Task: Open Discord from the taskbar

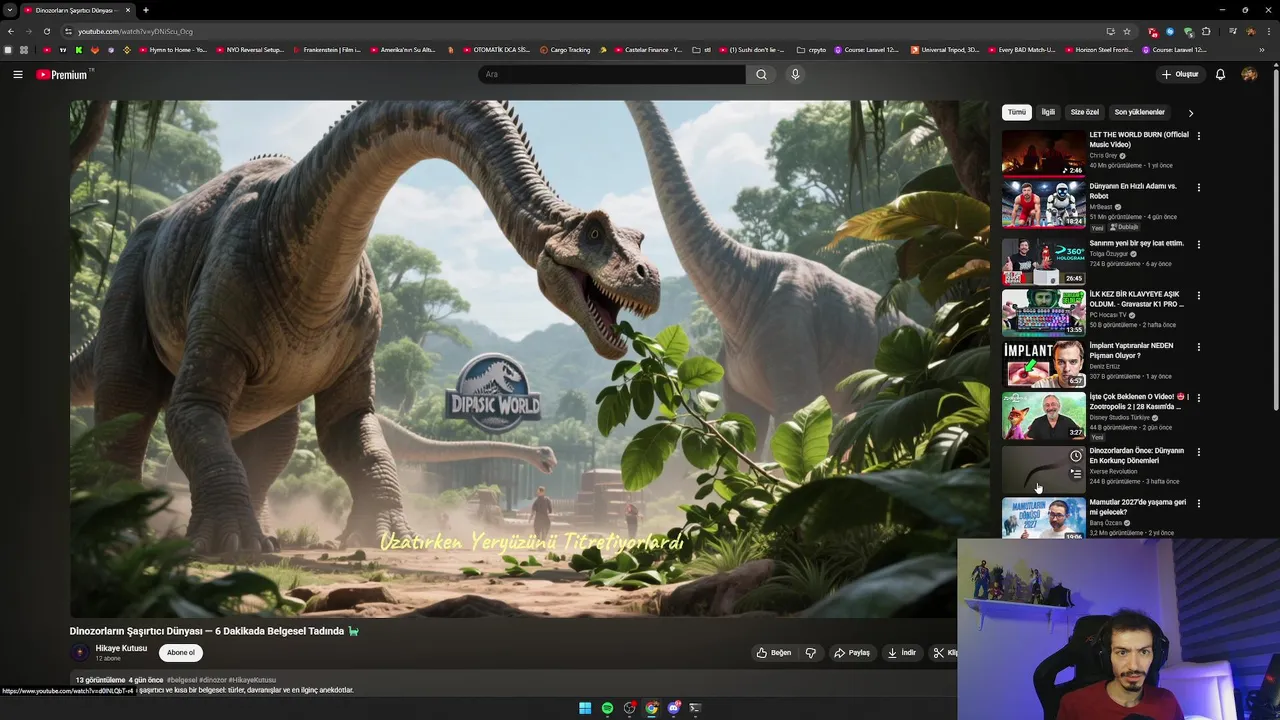Action: pyautogui.click(x=673, y=708)
